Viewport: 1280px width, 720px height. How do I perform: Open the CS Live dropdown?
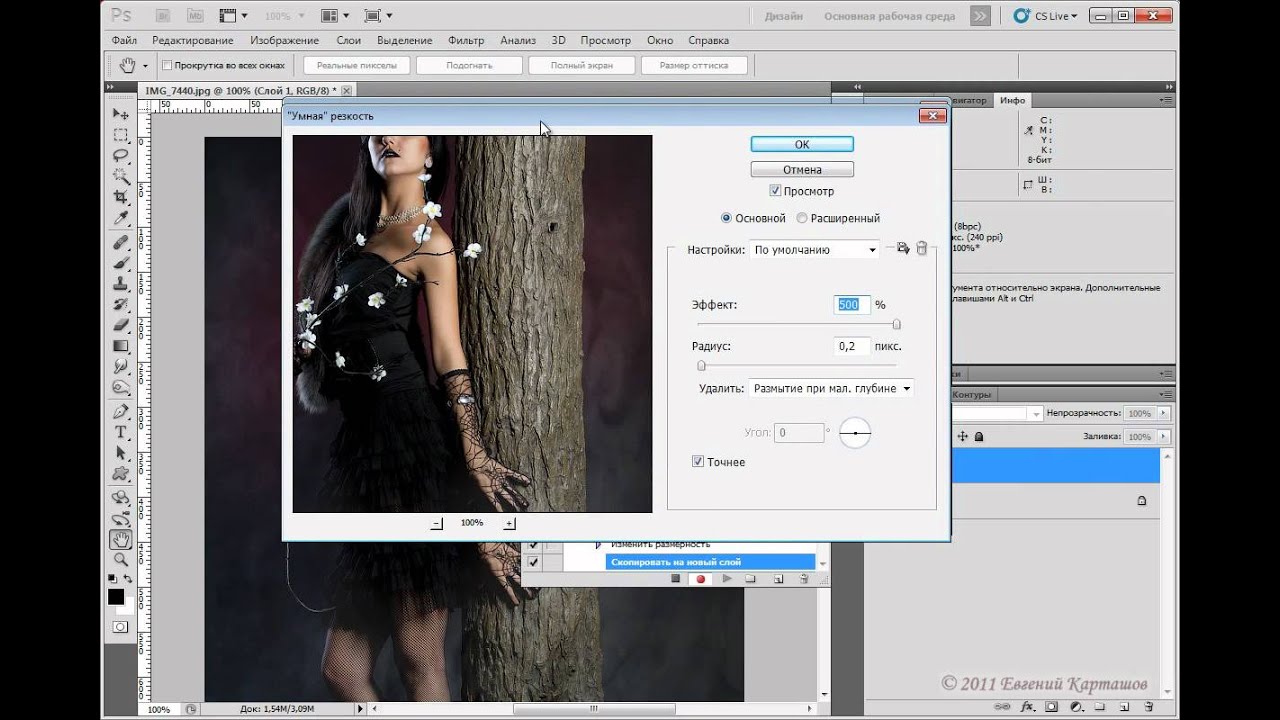point(1046,16)
